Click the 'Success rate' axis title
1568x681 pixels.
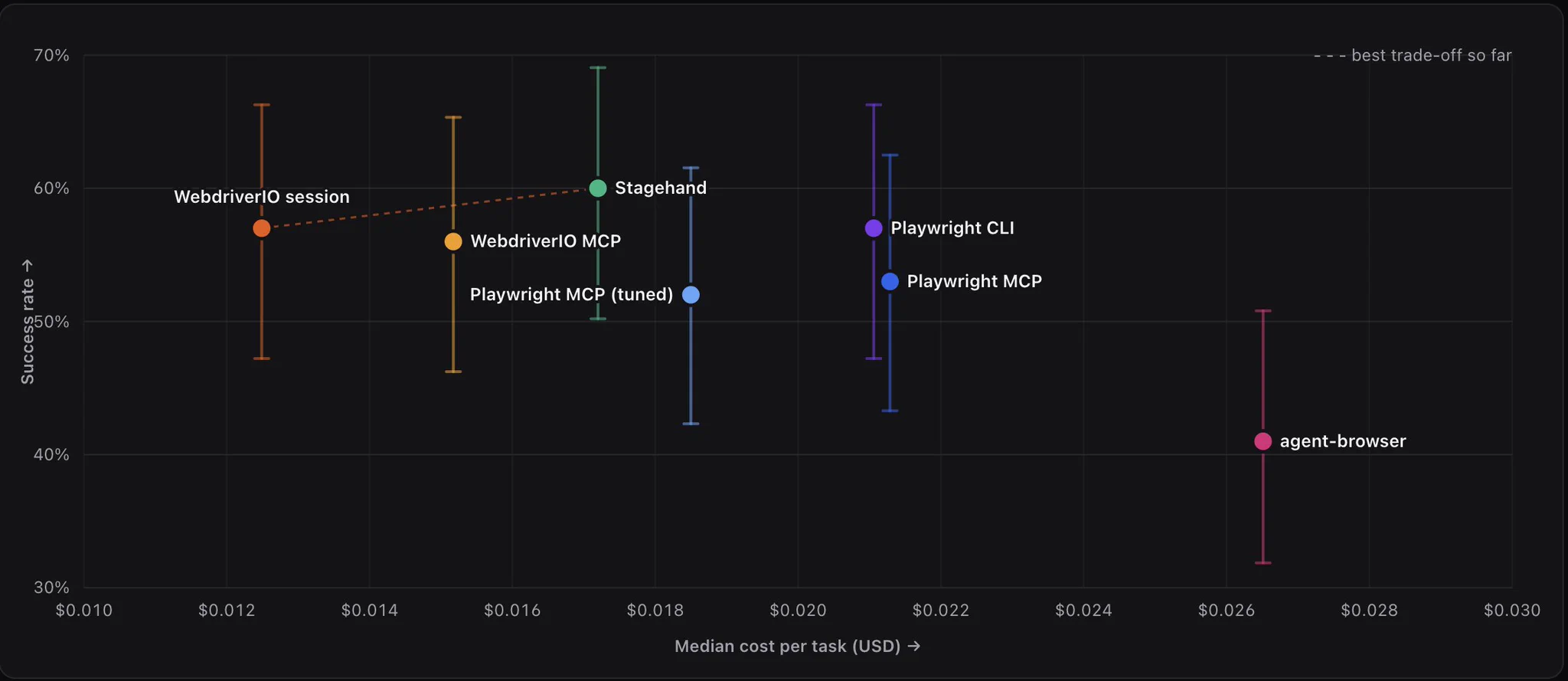pos(28,322)
